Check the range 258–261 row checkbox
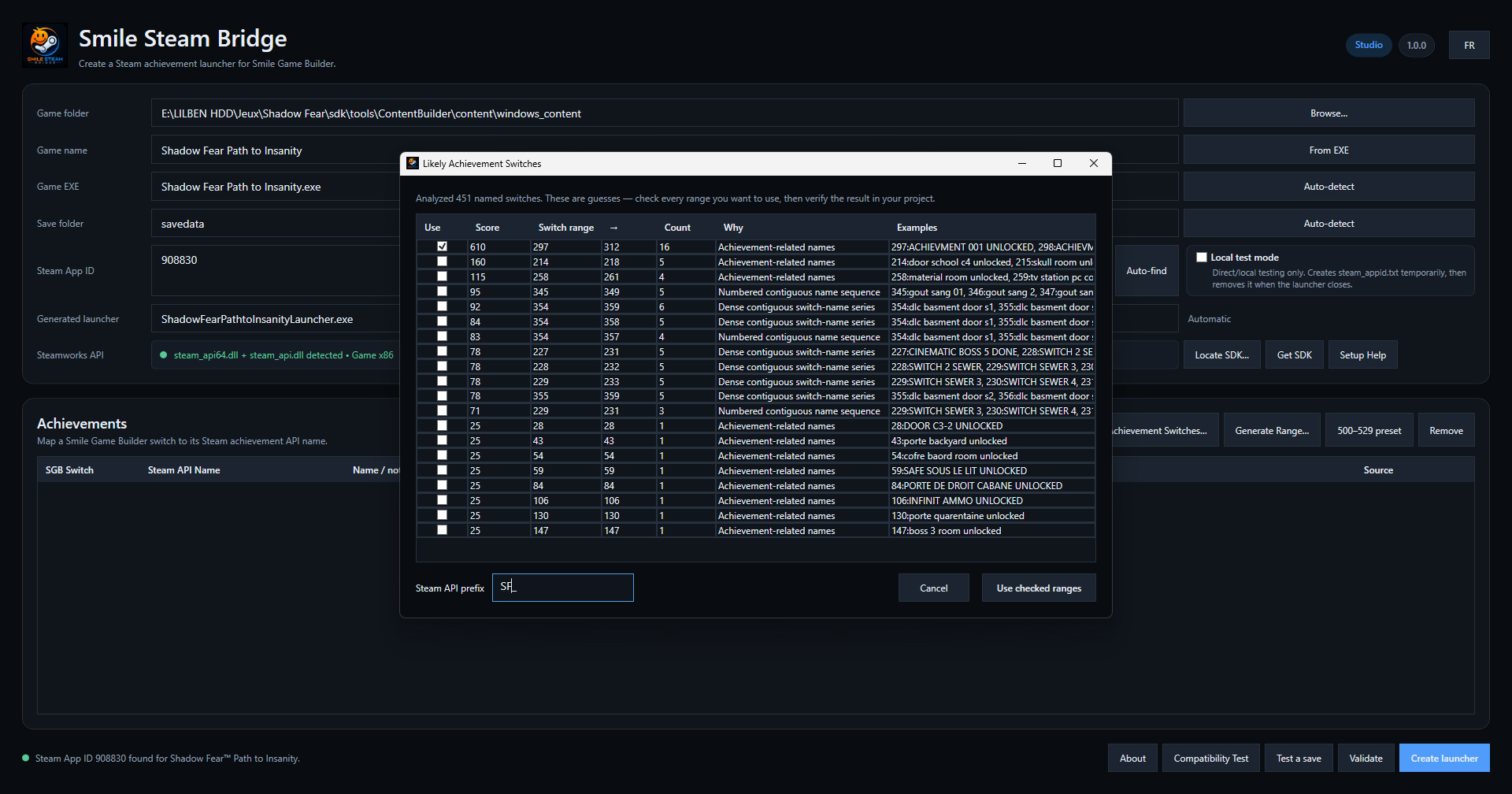The height and width of the screenshot is (794, 1512). pos(442,276)
